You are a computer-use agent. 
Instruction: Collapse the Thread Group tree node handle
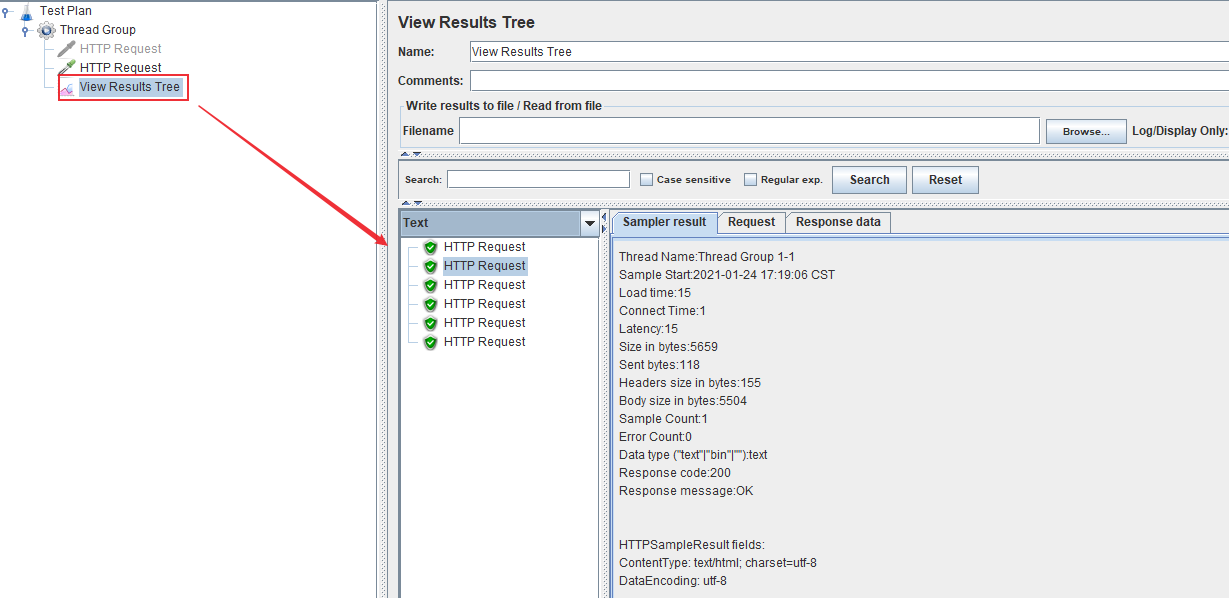26,30
